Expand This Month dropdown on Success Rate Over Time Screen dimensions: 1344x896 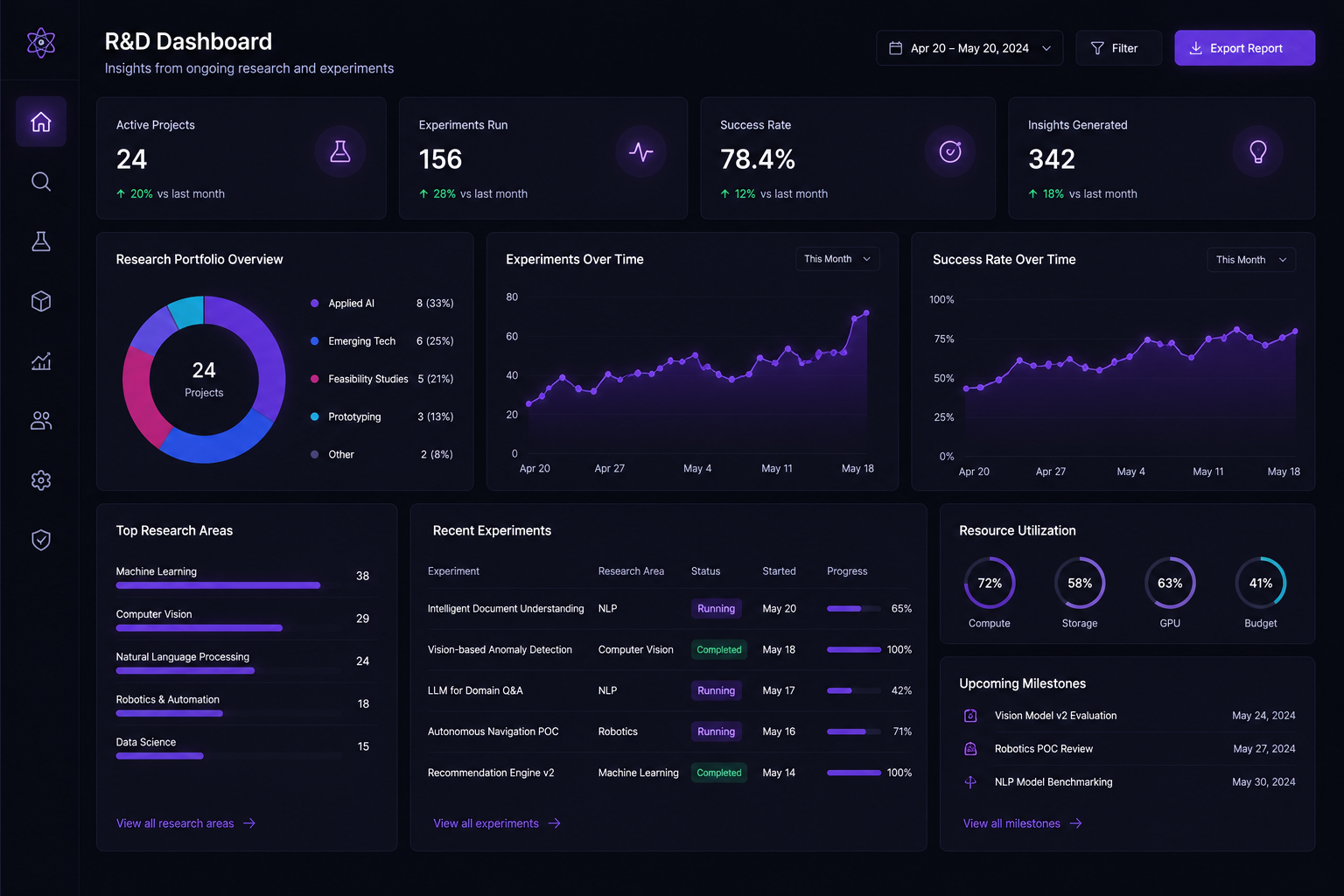click(1251, 260)
